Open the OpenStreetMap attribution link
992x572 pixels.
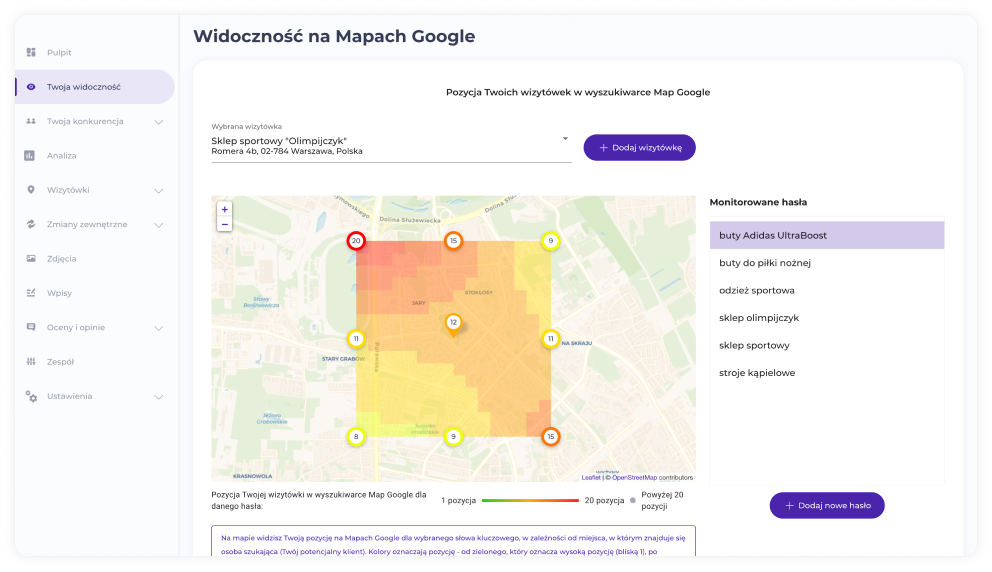tap(634, 478)
